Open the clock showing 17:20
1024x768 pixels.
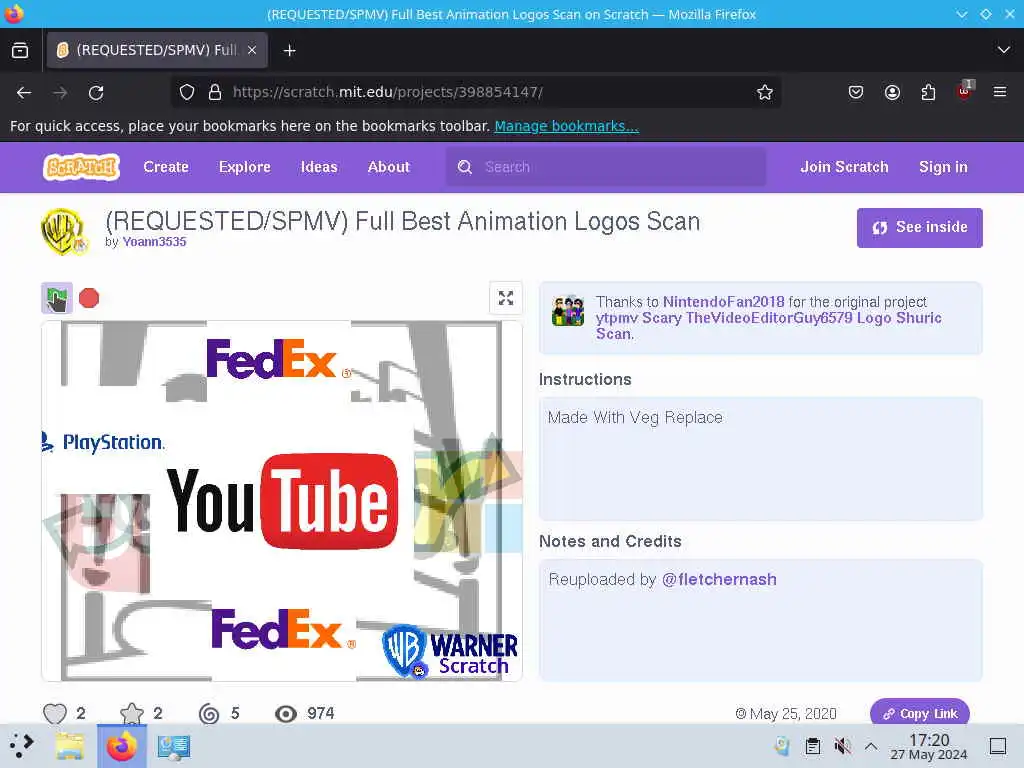coord(929,746)
